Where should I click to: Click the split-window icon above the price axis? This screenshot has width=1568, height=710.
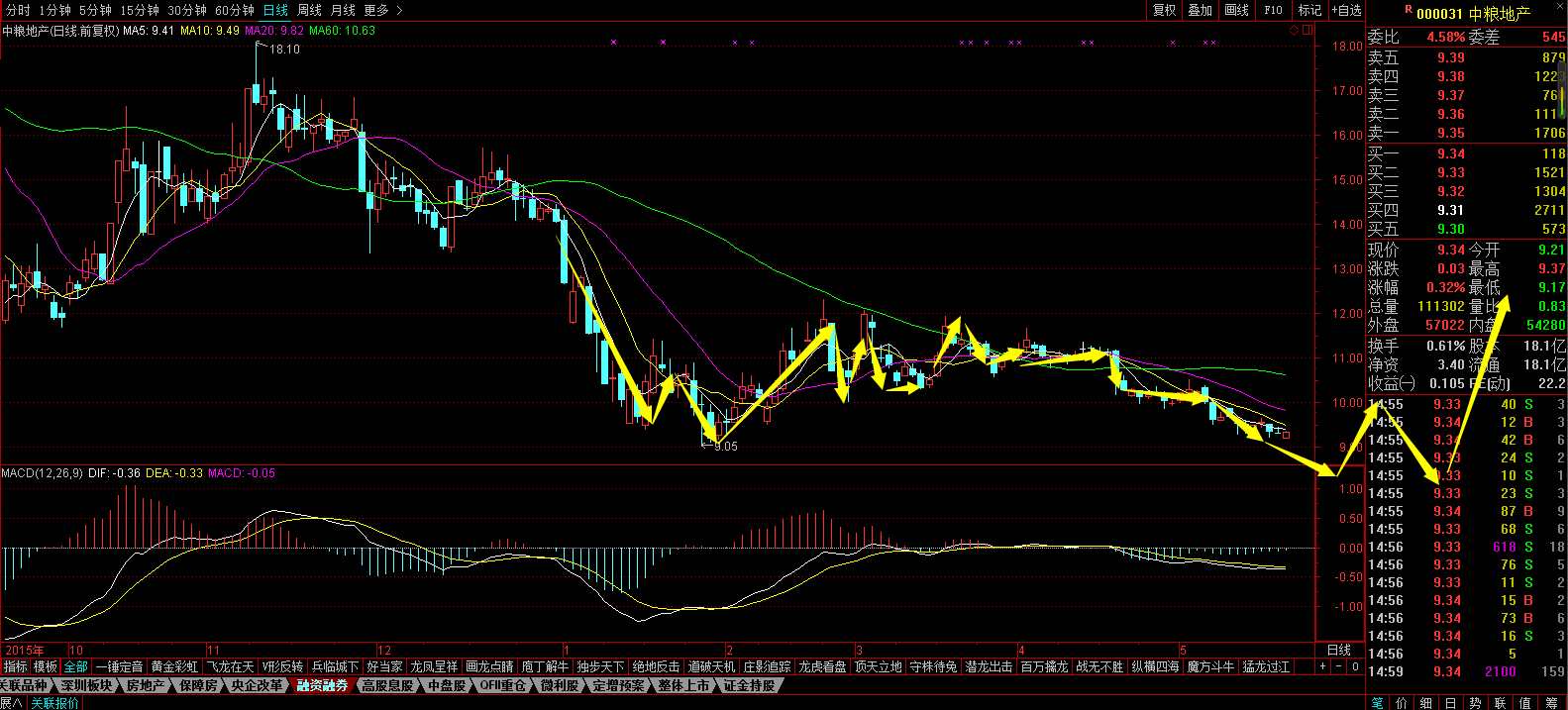pyautogui.click(x=1307, y=31)
